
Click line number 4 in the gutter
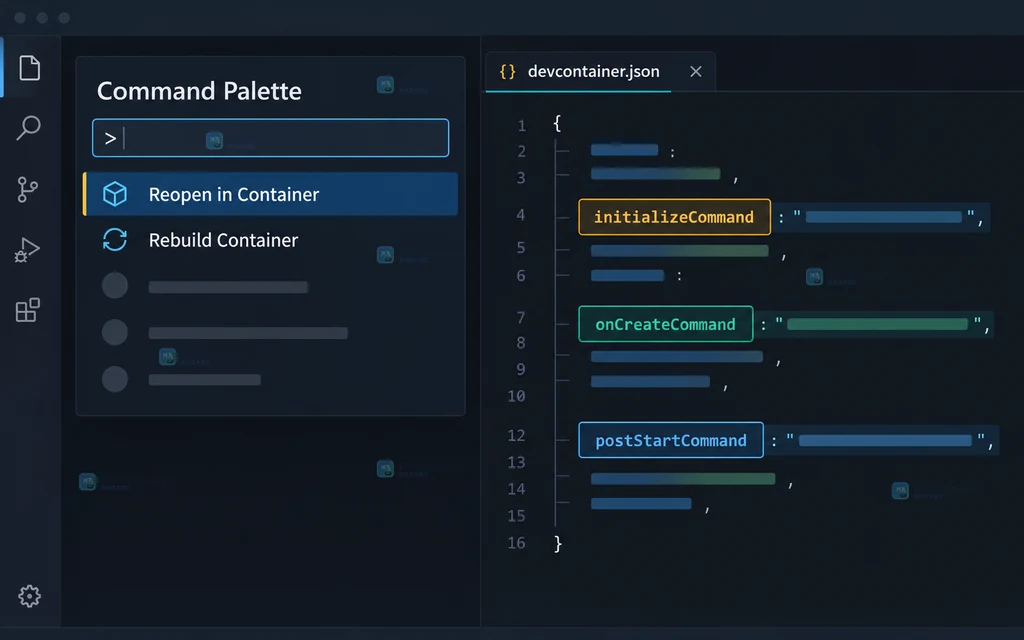(520, 215)
